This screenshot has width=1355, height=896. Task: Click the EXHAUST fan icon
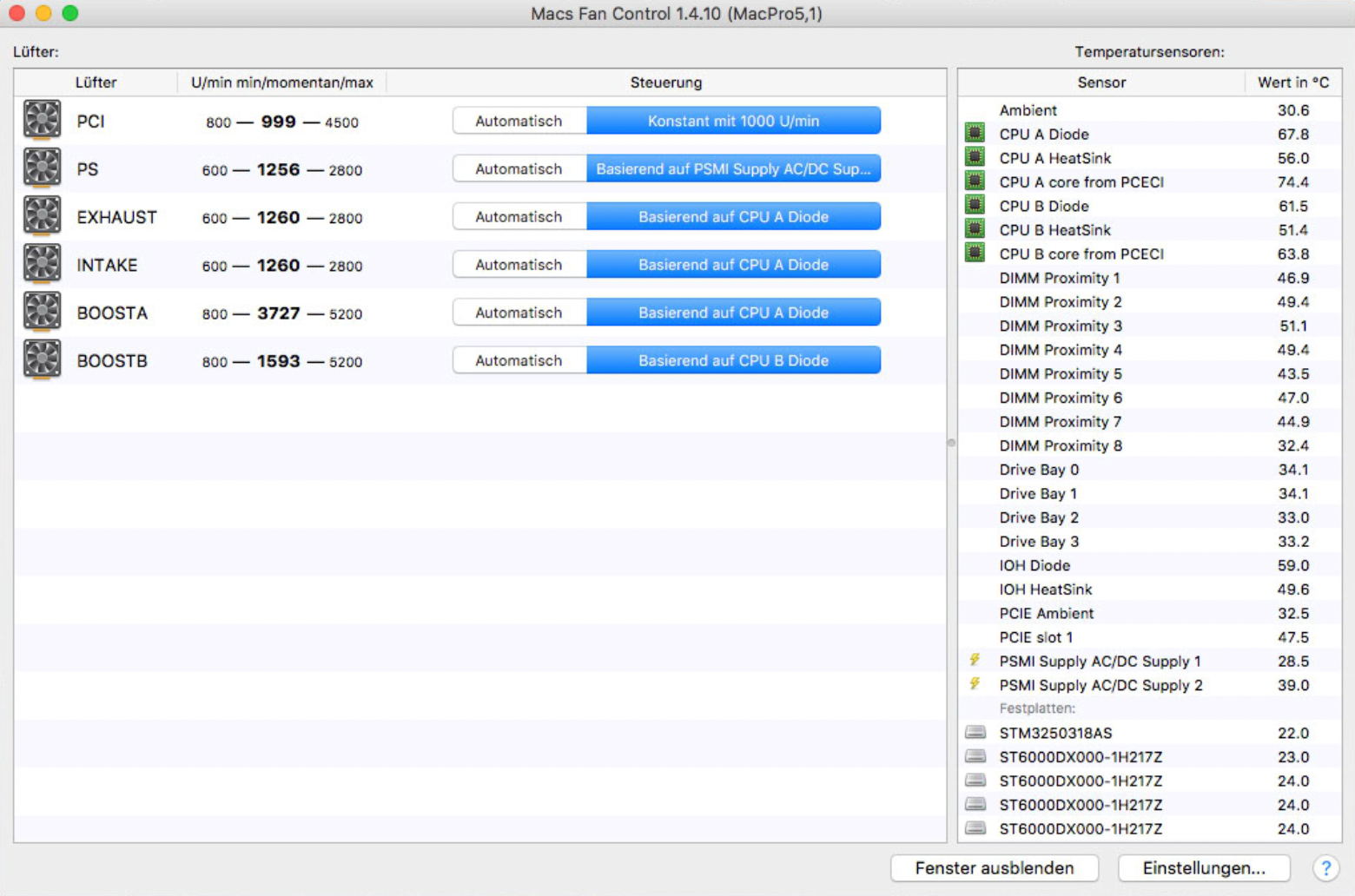(42, 215)
